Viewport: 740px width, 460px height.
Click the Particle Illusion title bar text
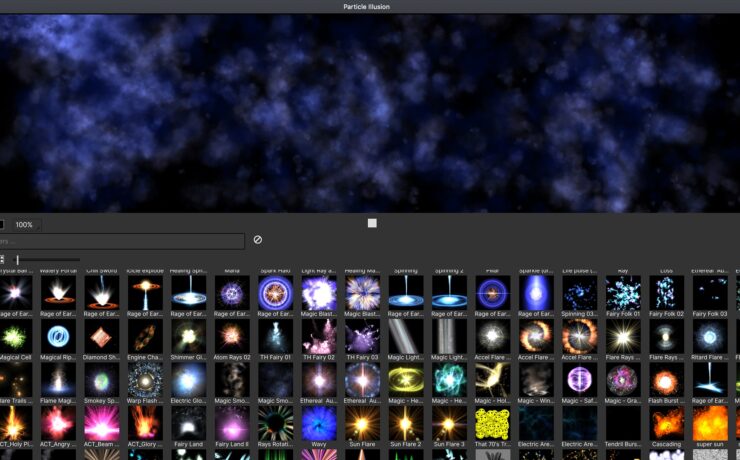pyautogui.click(x=367, y=7)
